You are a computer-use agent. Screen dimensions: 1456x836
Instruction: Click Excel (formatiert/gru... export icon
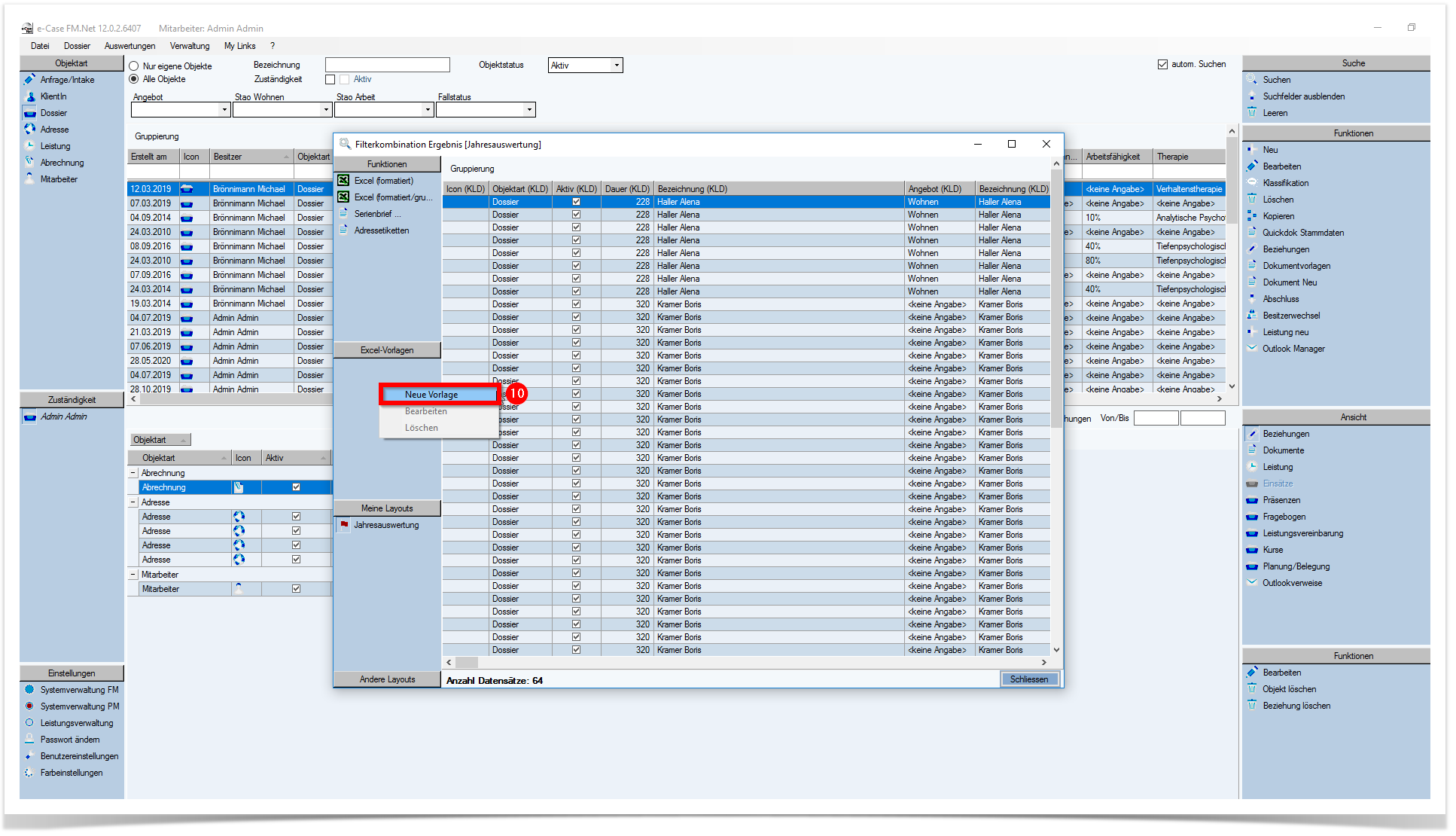(x=343, y=197)
